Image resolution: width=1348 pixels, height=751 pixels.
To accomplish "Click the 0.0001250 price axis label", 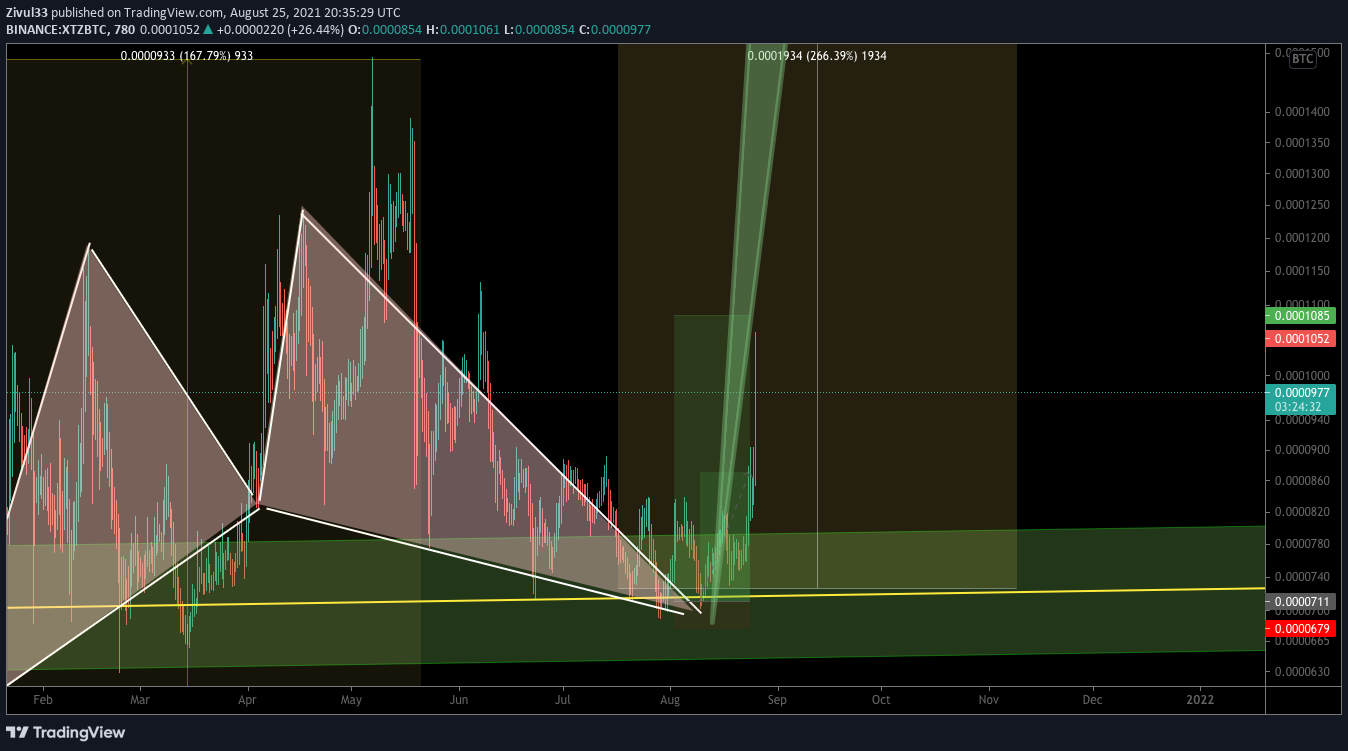I will coord(1302,206).
